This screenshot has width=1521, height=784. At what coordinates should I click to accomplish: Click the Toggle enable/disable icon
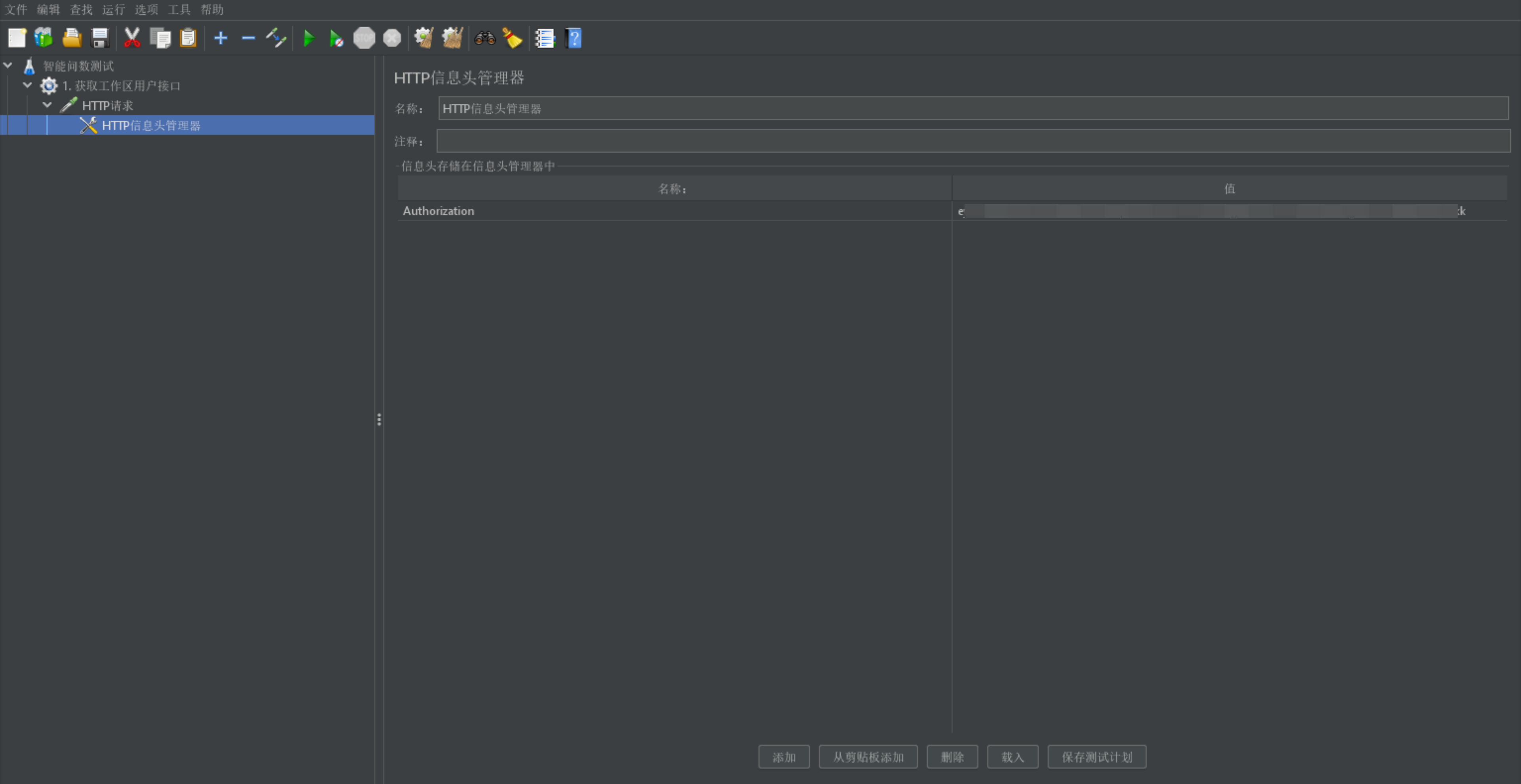pos(276,38)
